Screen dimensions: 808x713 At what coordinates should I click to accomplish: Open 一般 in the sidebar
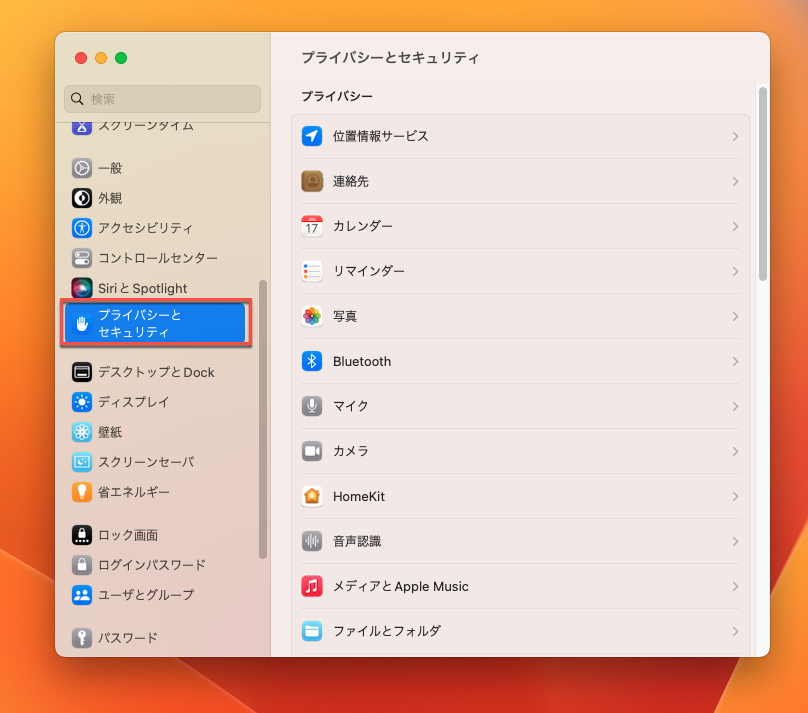[110, 168]
